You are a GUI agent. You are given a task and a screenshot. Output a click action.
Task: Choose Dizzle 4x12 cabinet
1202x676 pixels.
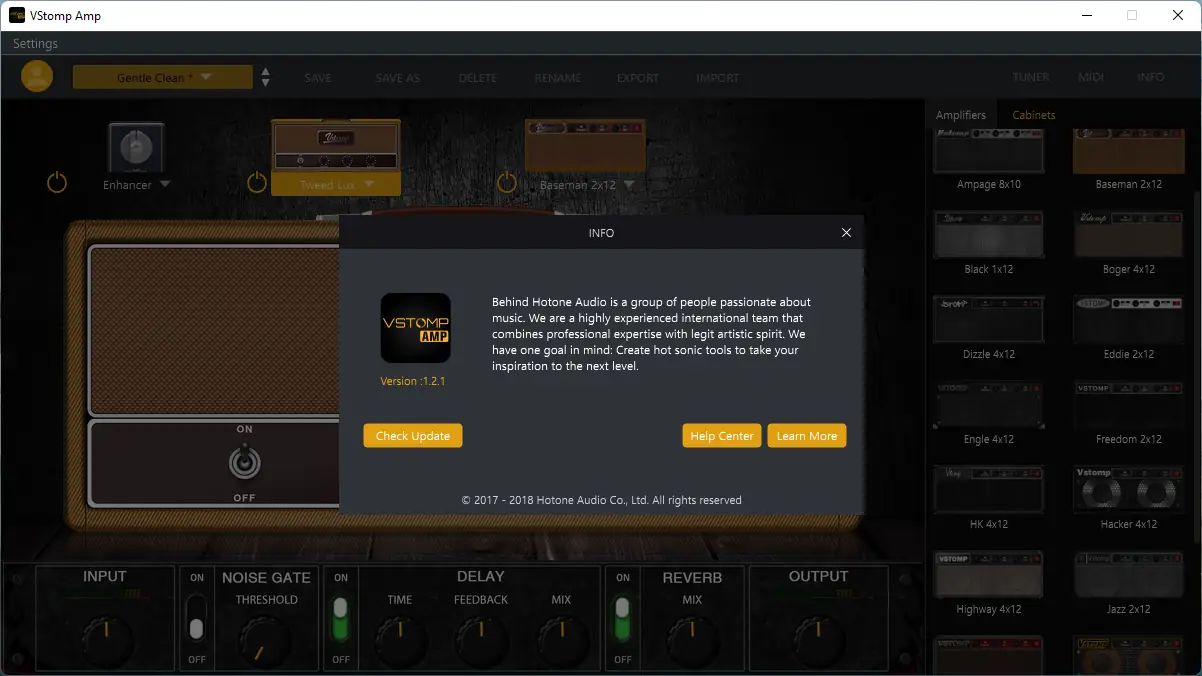[989, 320]
